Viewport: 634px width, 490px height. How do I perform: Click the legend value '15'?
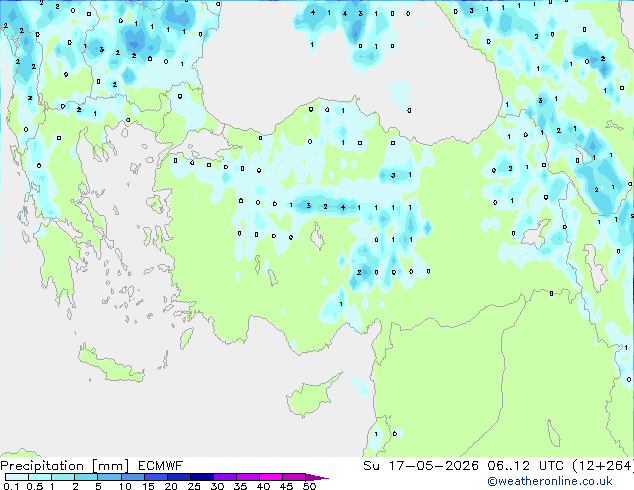(148, 486)
